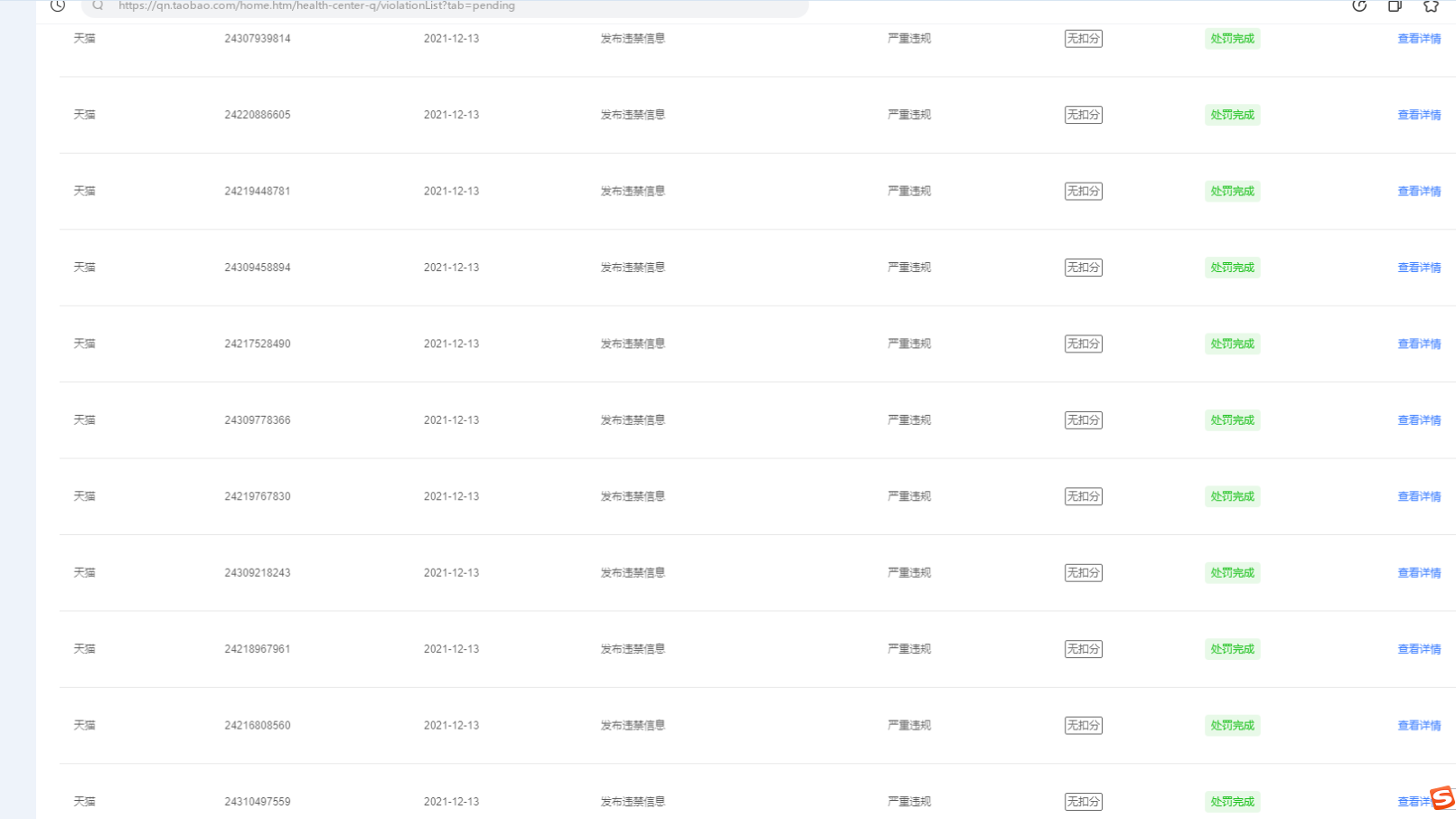View details of record 24219448781

click(1419, 192)
